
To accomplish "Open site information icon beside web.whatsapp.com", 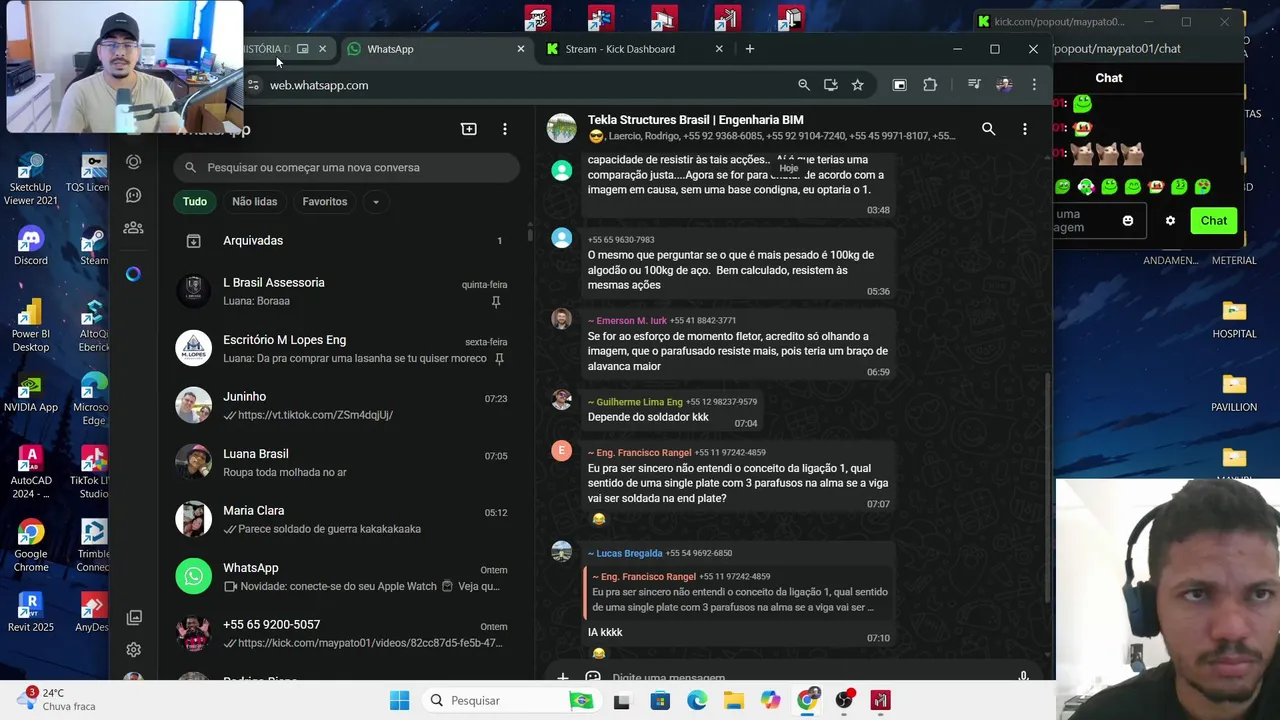I will [253, 85].
